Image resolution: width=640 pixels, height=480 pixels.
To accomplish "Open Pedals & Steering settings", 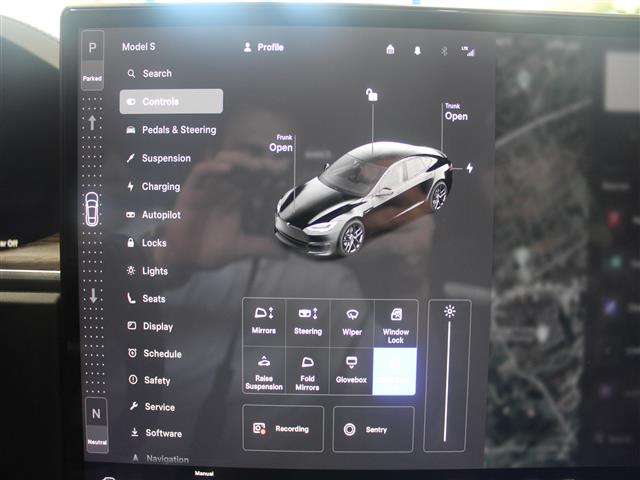I will (171, 130).
